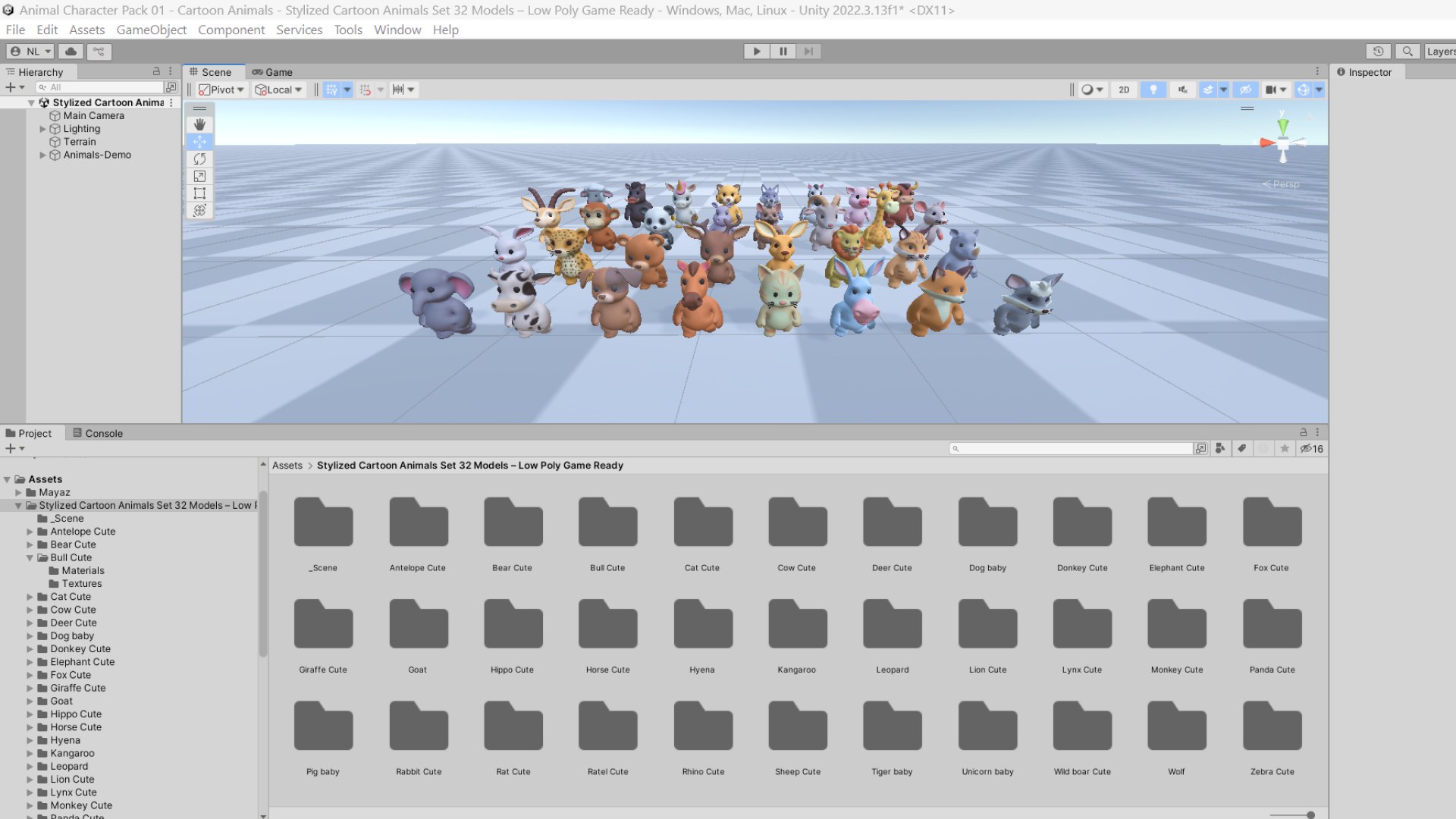1456x819 pixels.
Task: Lock the Project panel
Action: point(1303,432)
